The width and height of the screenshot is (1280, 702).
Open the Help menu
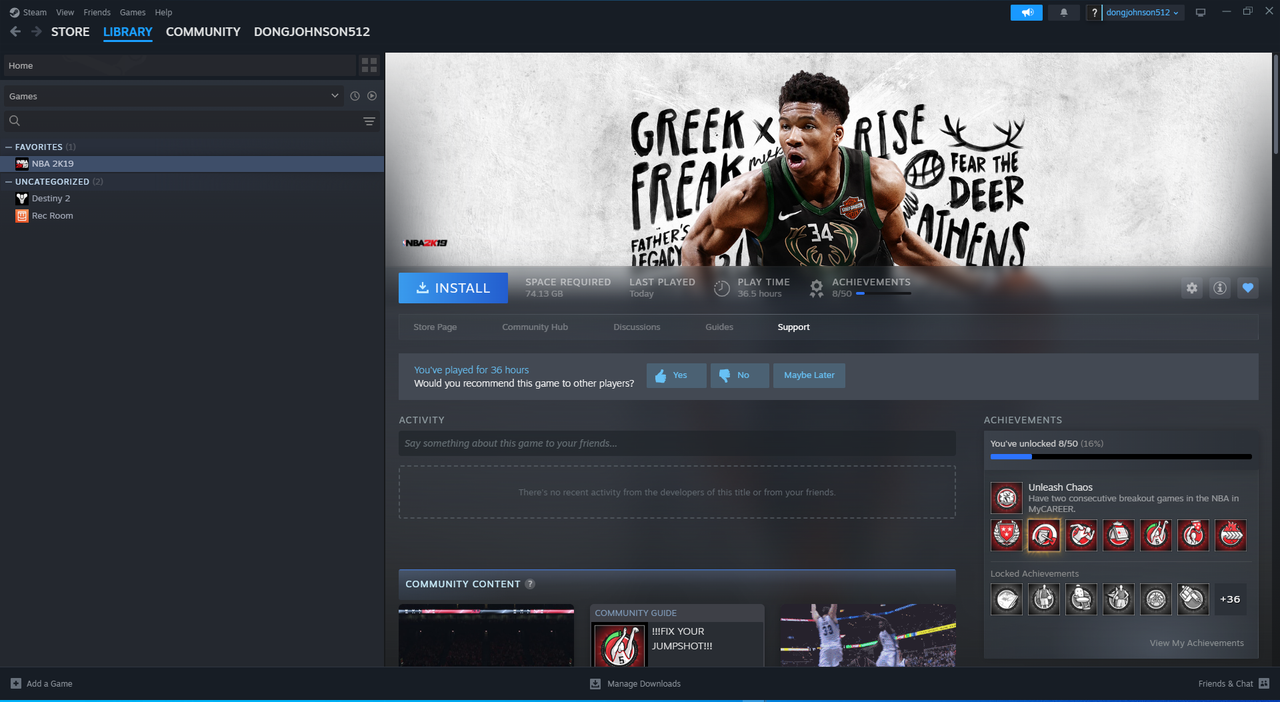[163, 12]
